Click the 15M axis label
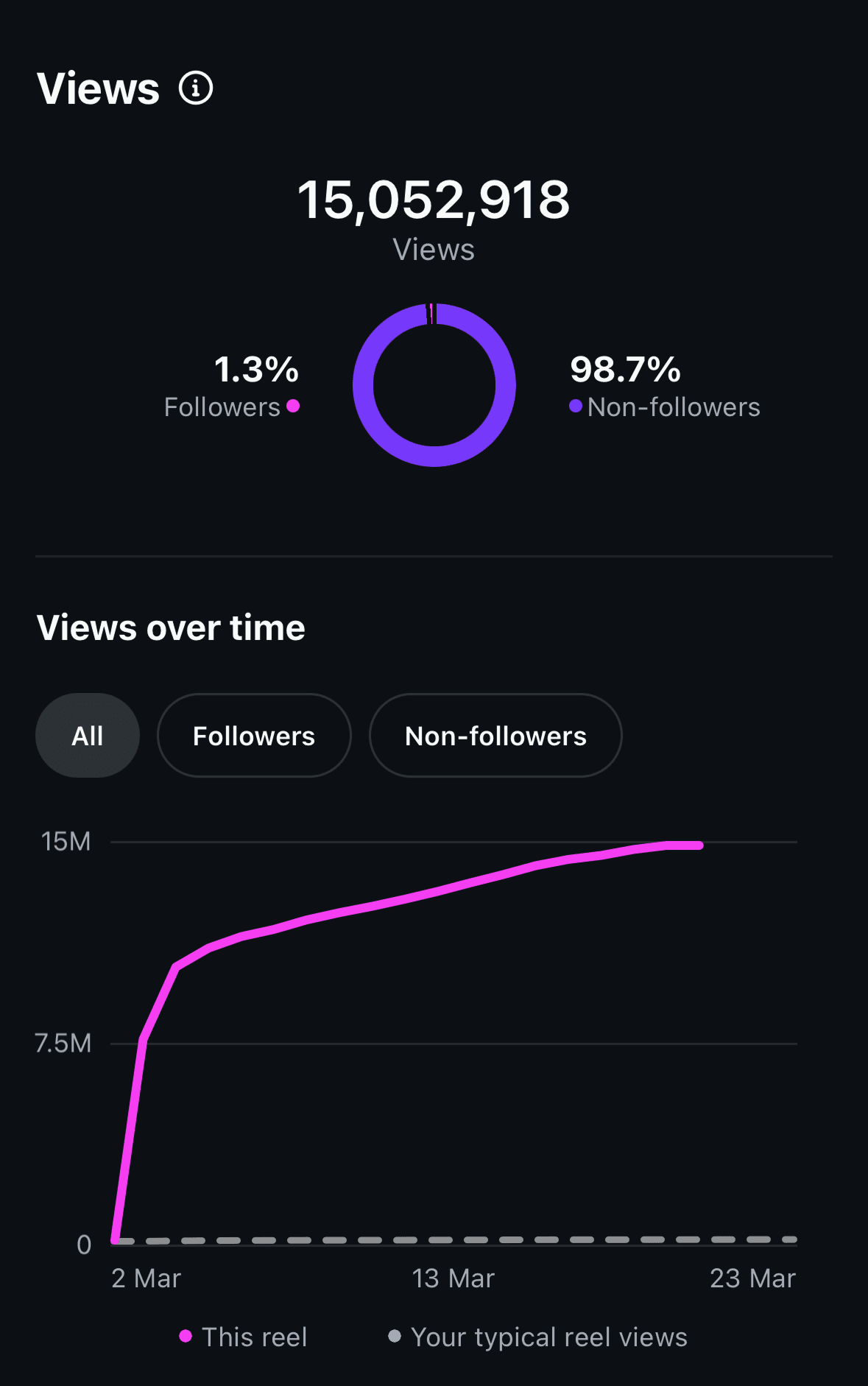 point(66,841)
